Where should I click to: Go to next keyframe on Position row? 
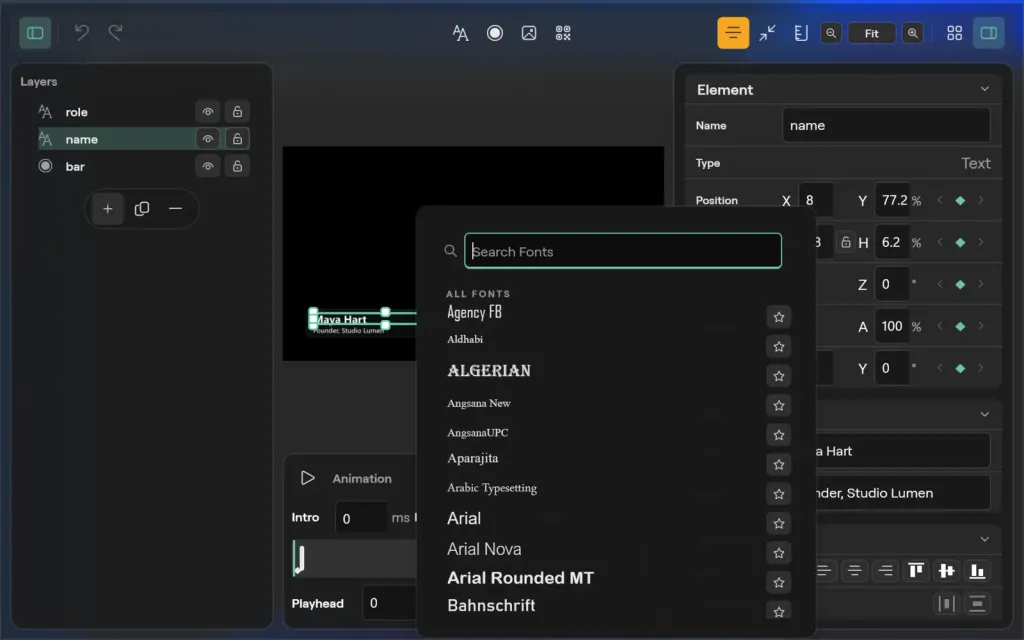pyautogui.click(x=980, y=200)
